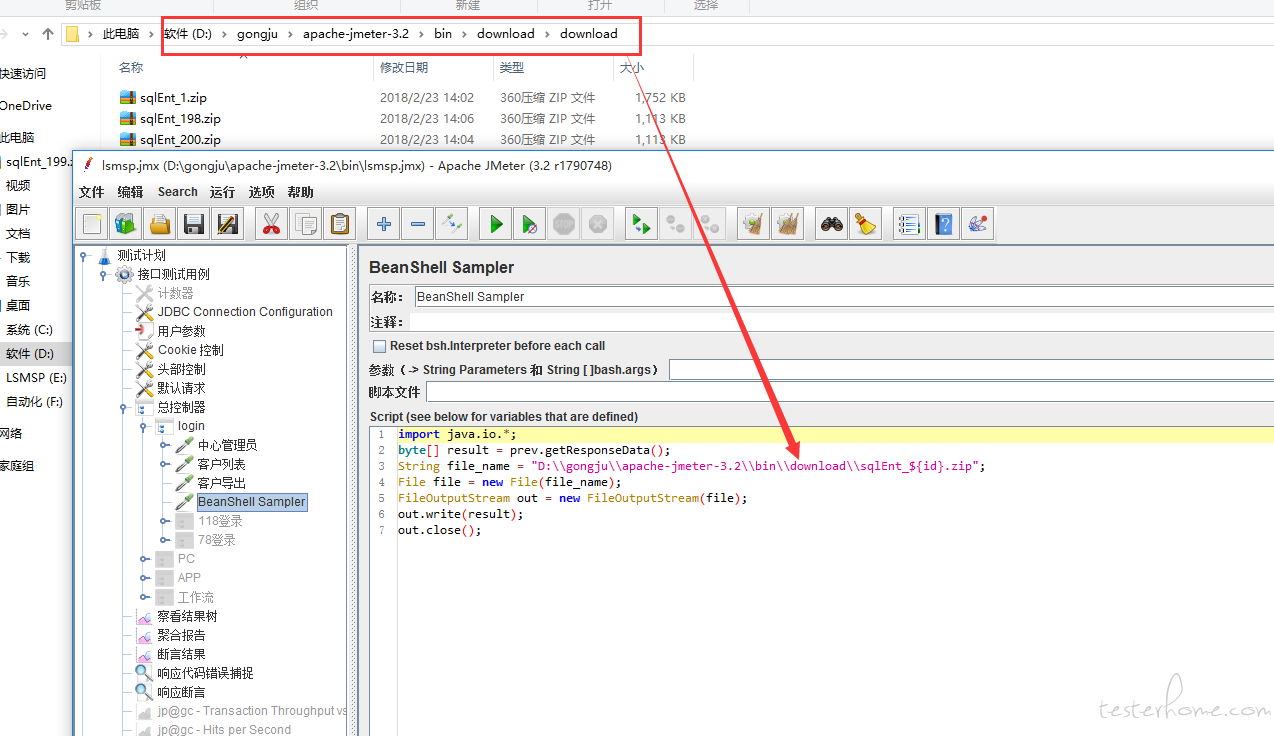Collapse all nodes with the minus icon
The height and width of the screenshot is (736, 1274).
click(418, 224)
